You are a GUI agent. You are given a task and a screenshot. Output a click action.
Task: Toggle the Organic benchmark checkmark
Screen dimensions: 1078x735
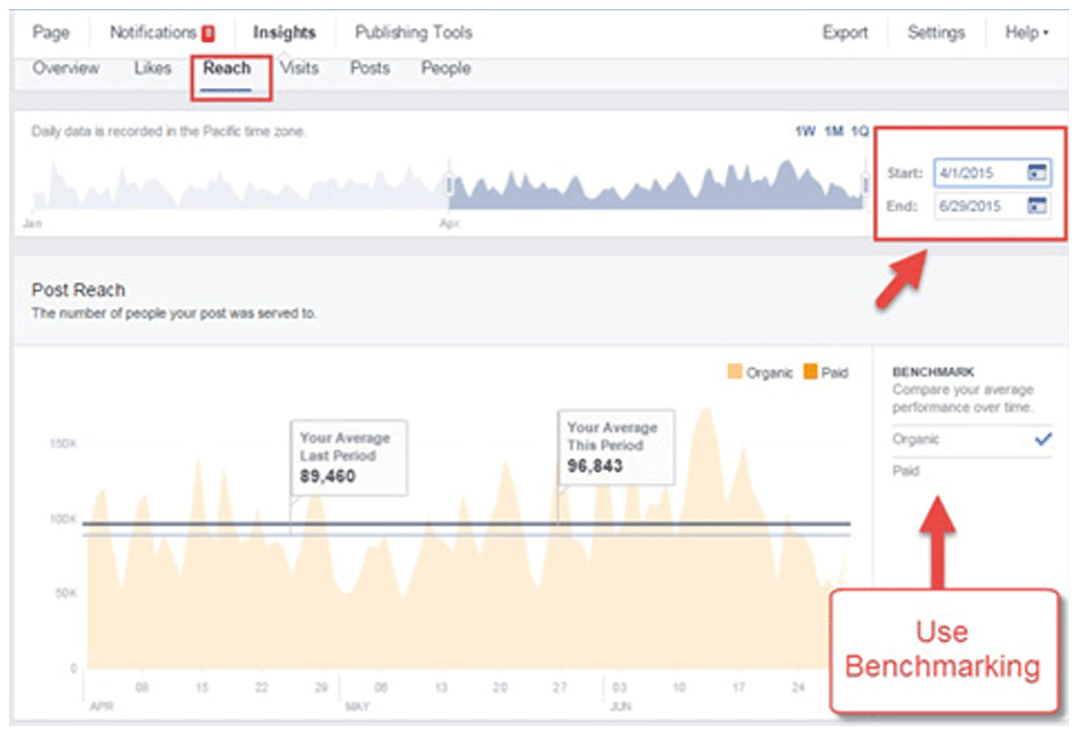1043,439
